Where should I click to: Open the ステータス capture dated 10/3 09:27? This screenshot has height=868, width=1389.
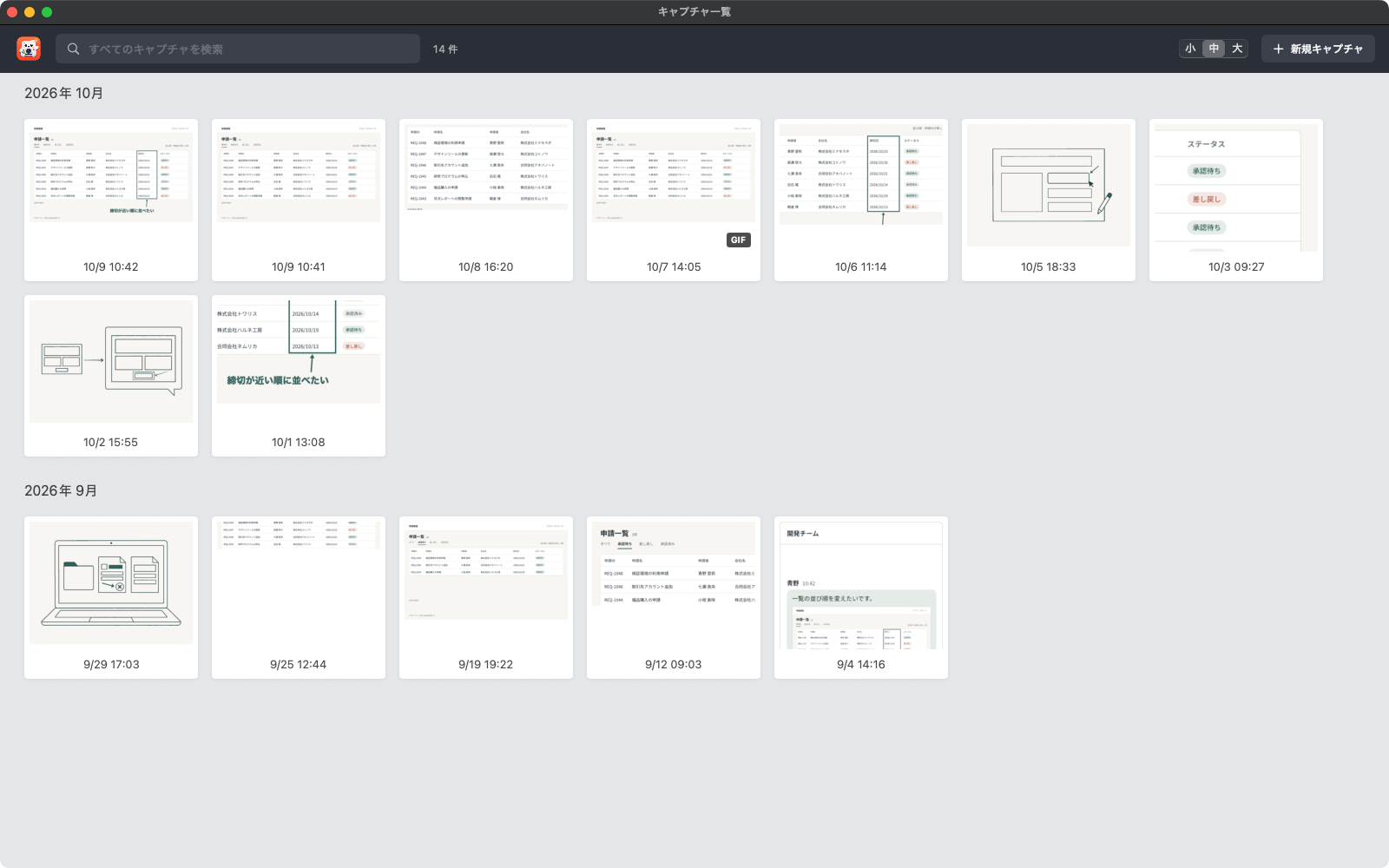point(1236,200)
